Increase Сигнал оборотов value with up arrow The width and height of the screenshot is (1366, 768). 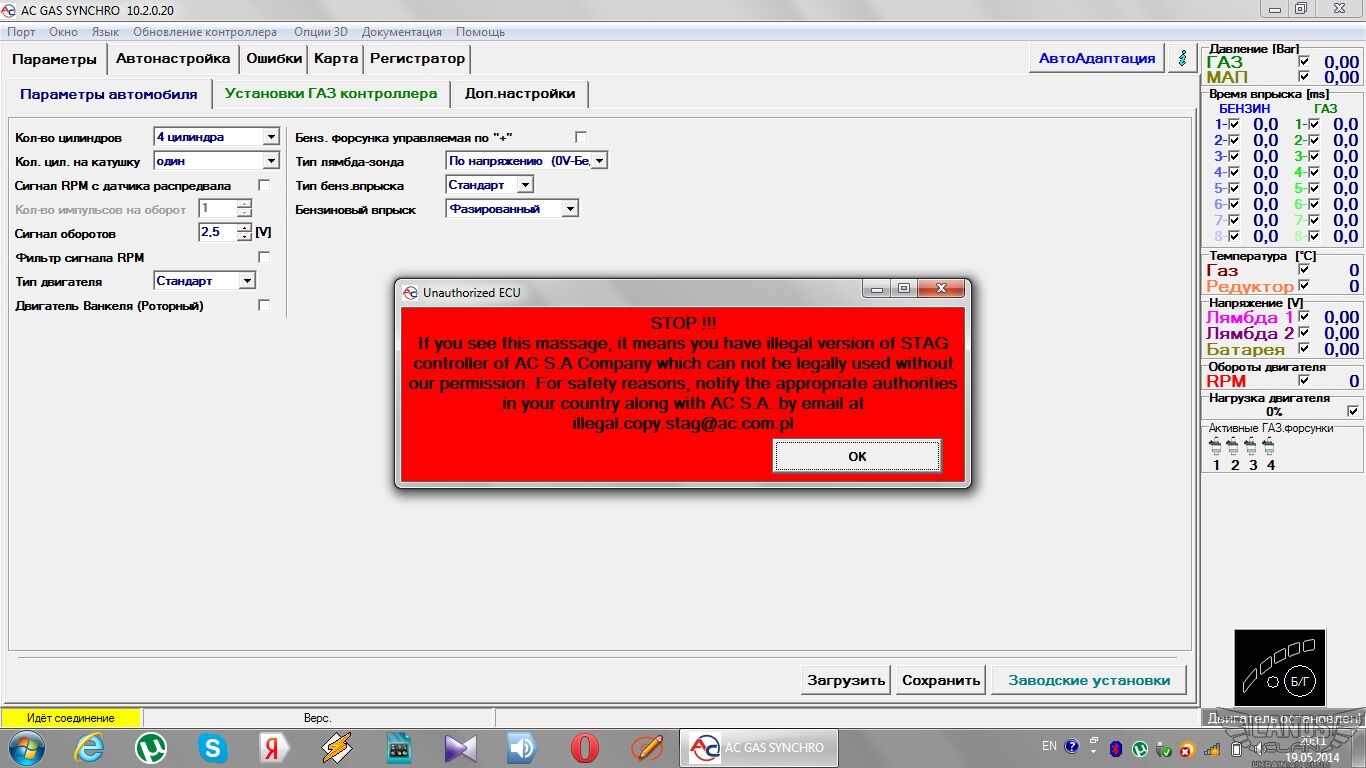(x=244, y=228)
